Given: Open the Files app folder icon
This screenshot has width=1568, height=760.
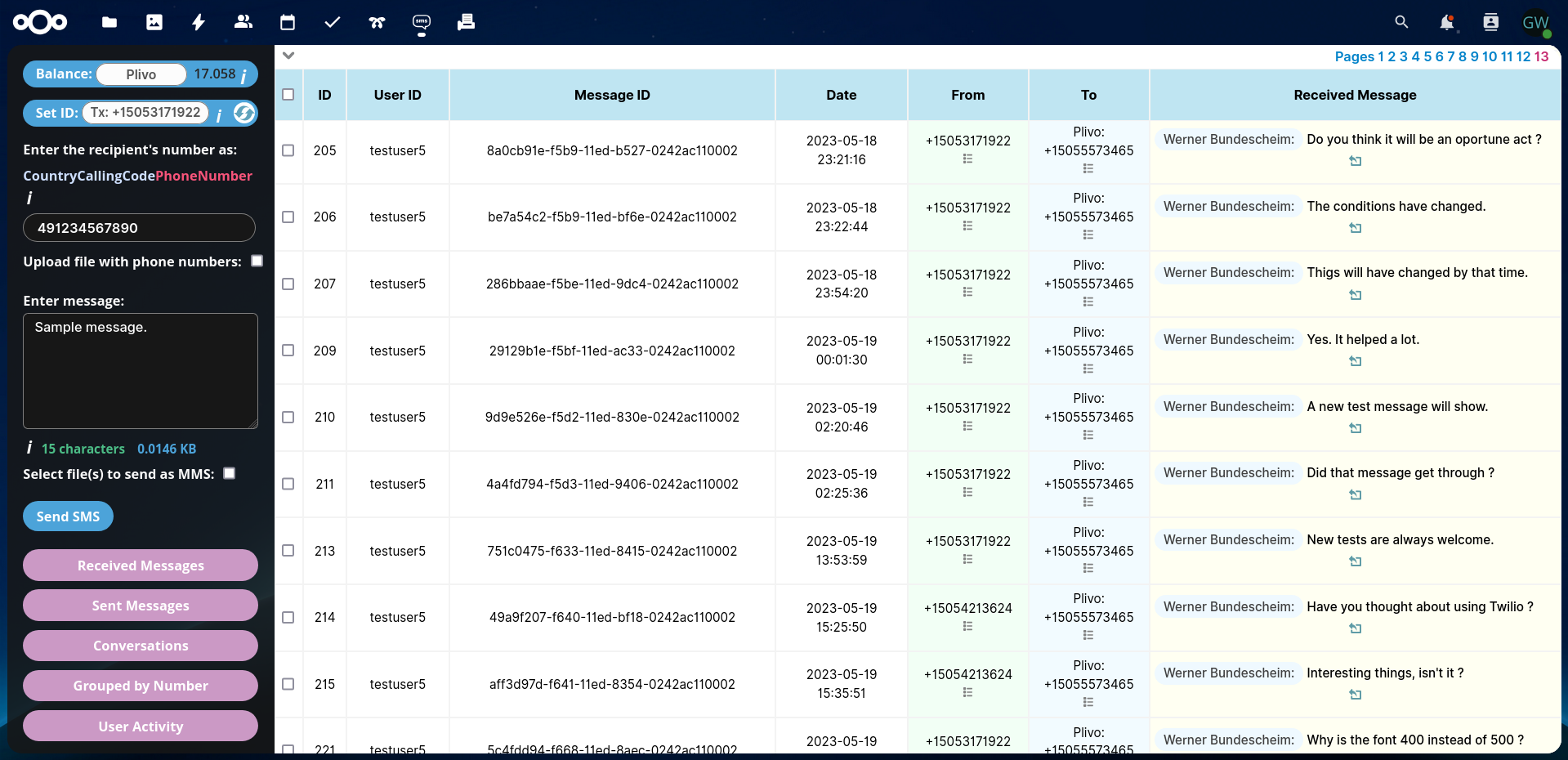Looking at the screenshot, I should pyautogui.click(x=109, y=22).
